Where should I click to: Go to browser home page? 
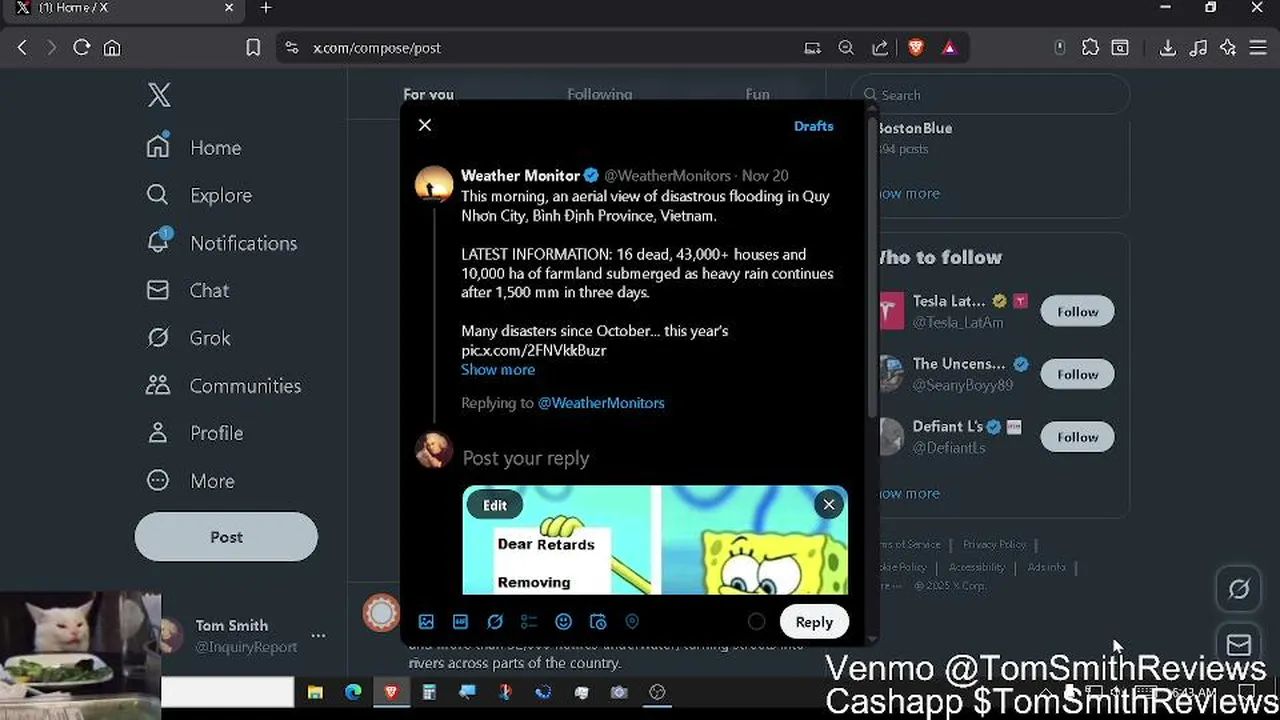[x=112, y=47]
